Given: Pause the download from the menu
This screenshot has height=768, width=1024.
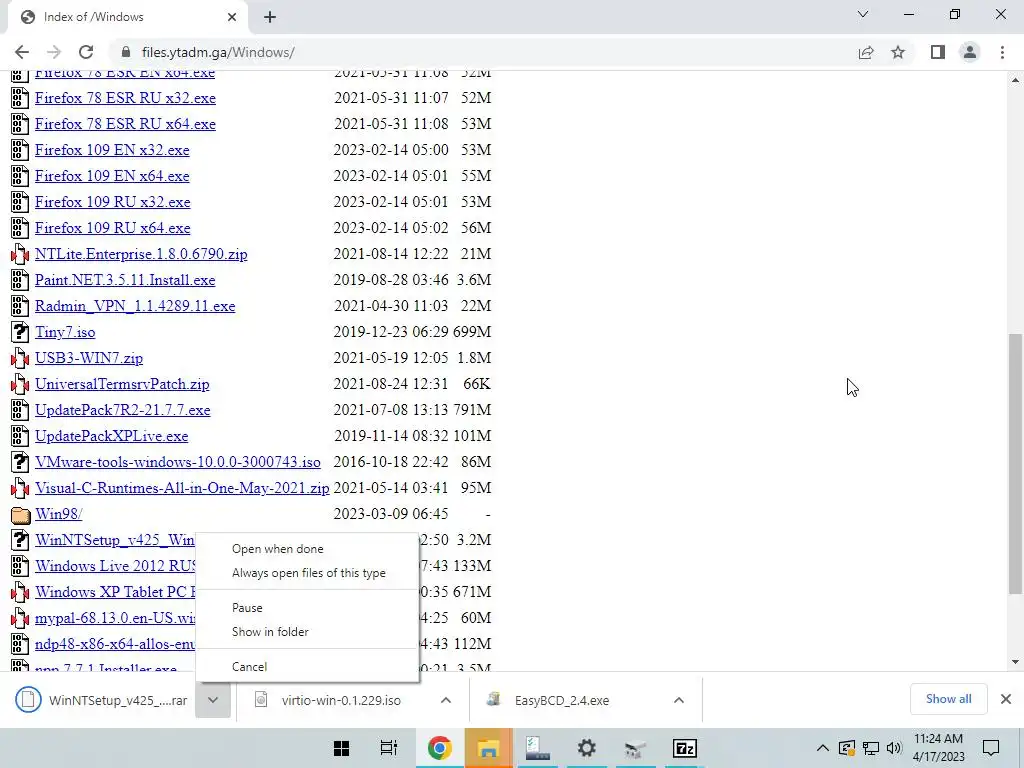Looking at the screenshot, I should (247, 608).
